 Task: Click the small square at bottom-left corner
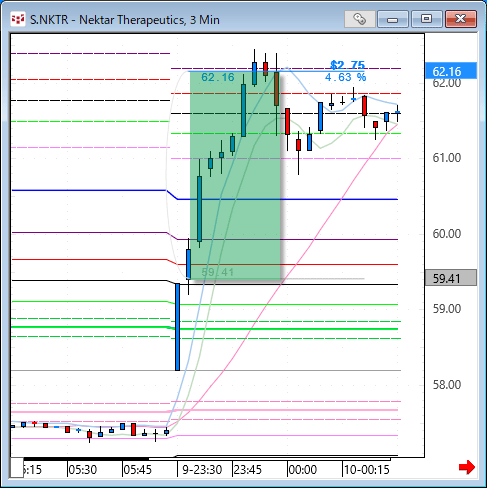(17, 468)
